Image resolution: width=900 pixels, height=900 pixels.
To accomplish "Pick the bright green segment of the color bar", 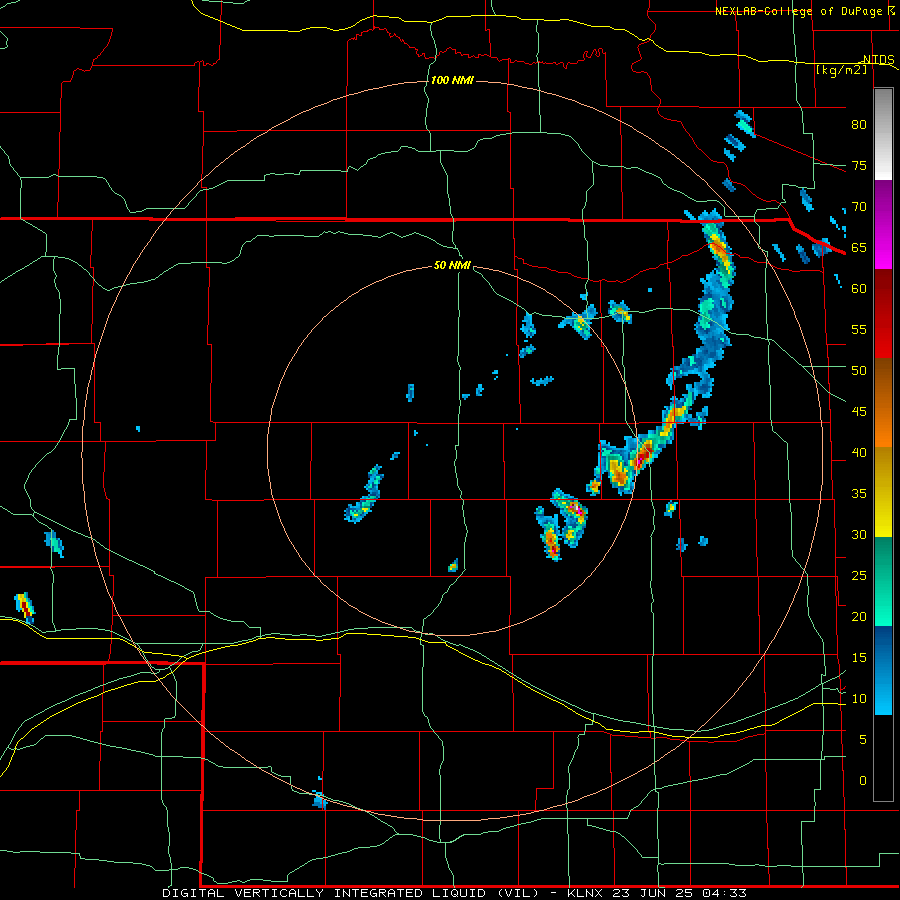I will (883, 604).
